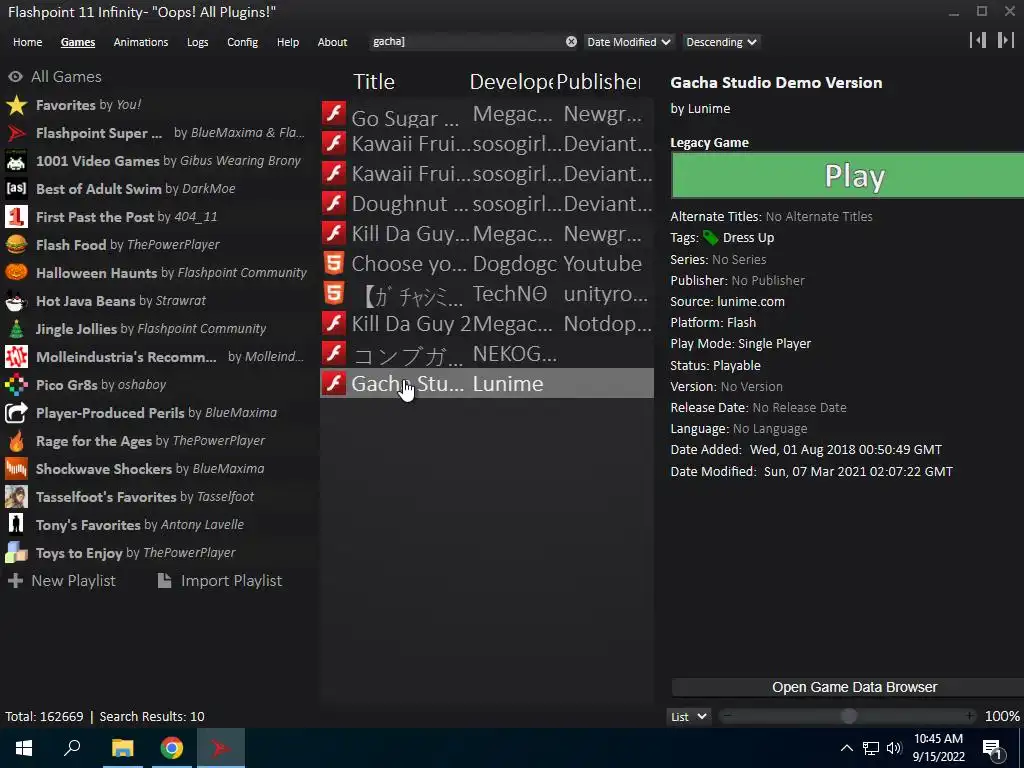
Task: Open Windows taskbar search
Action: pos(72,748)
